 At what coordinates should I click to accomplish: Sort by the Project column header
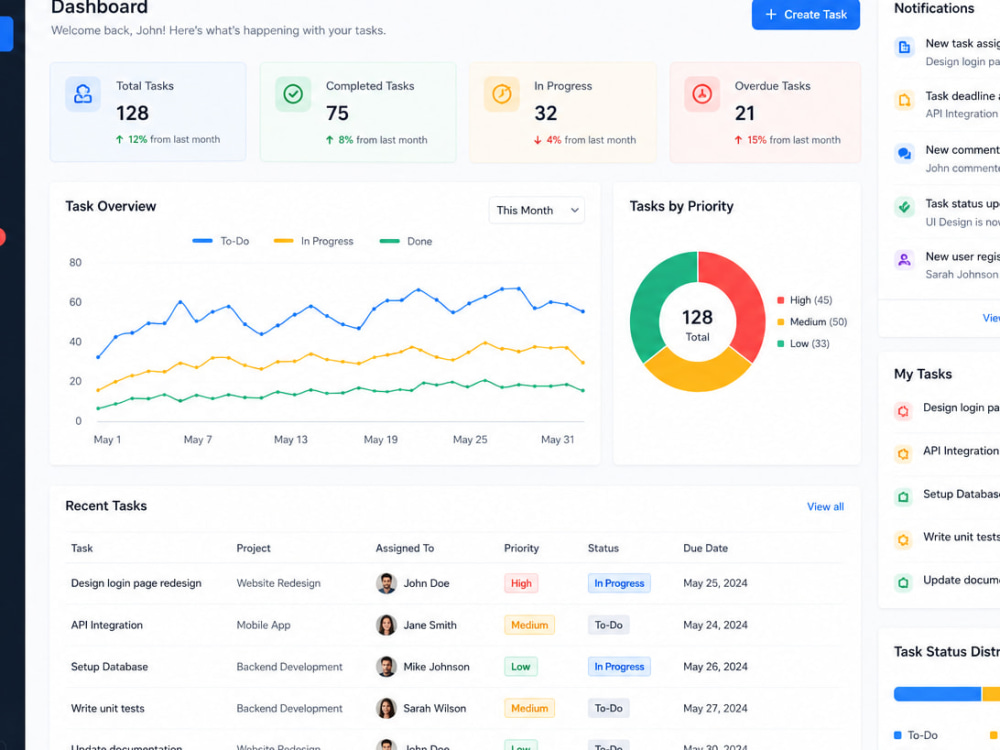coord(253,548)
